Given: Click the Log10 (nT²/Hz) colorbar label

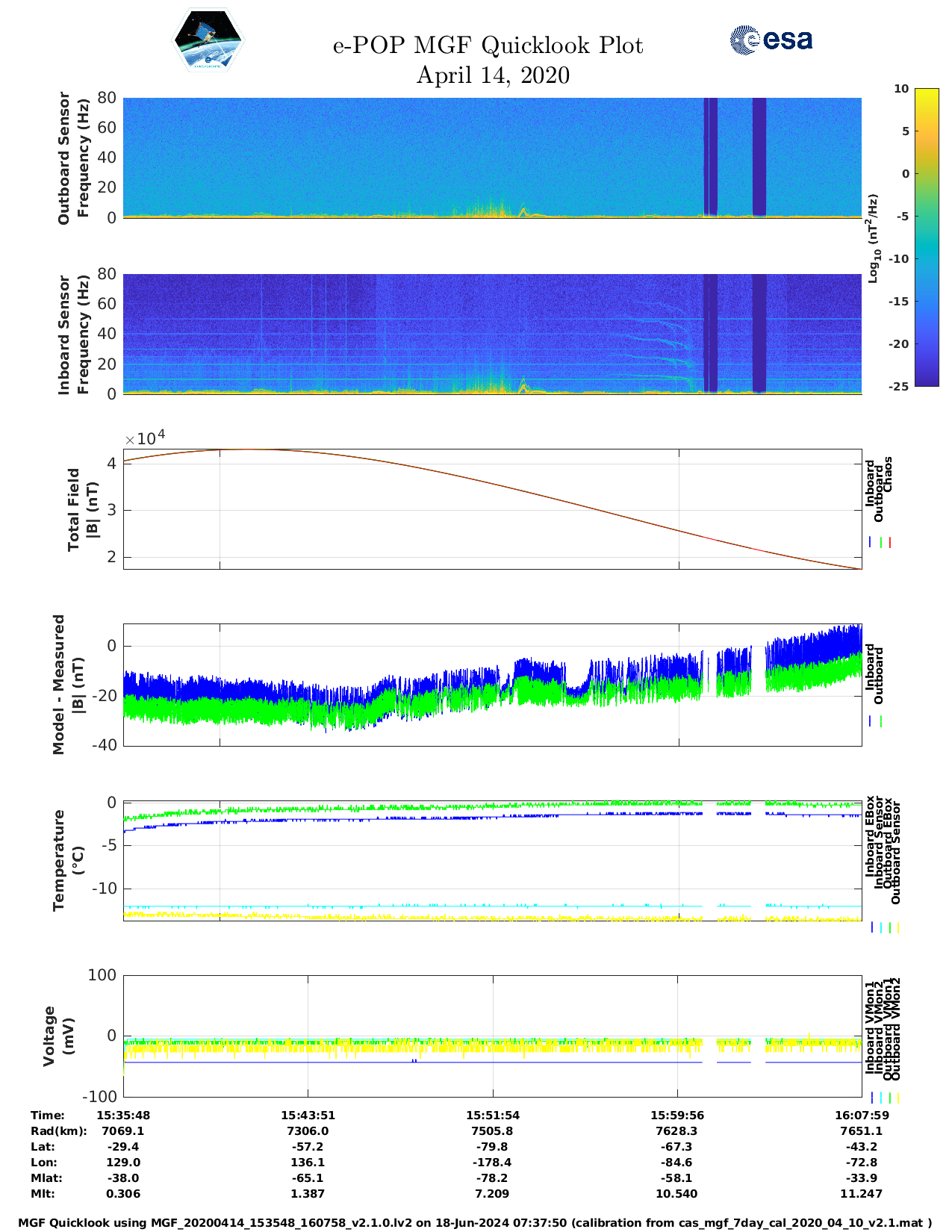Looking at the screenshot, I should point(873,237).
